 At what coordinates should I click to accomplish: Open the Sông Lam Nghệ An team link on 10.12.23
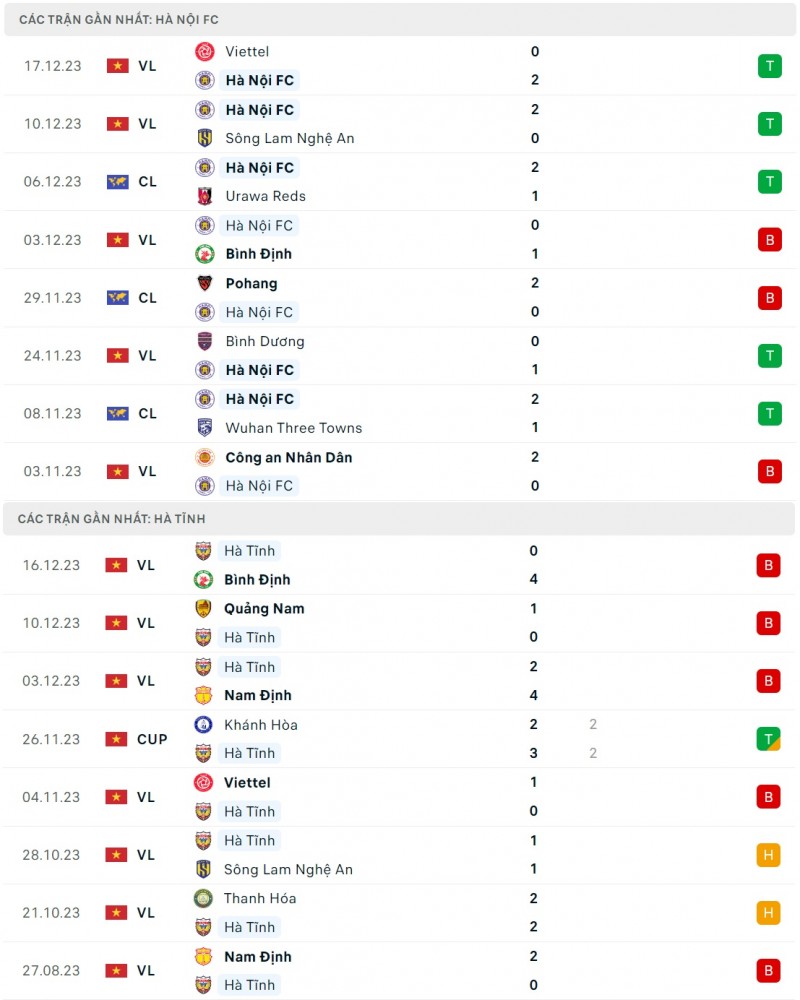coord(290,138)
